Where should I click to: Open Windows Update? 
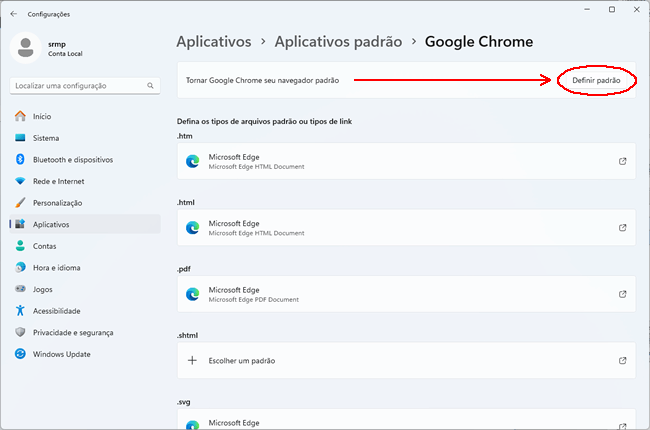click(x=85, y=354)
